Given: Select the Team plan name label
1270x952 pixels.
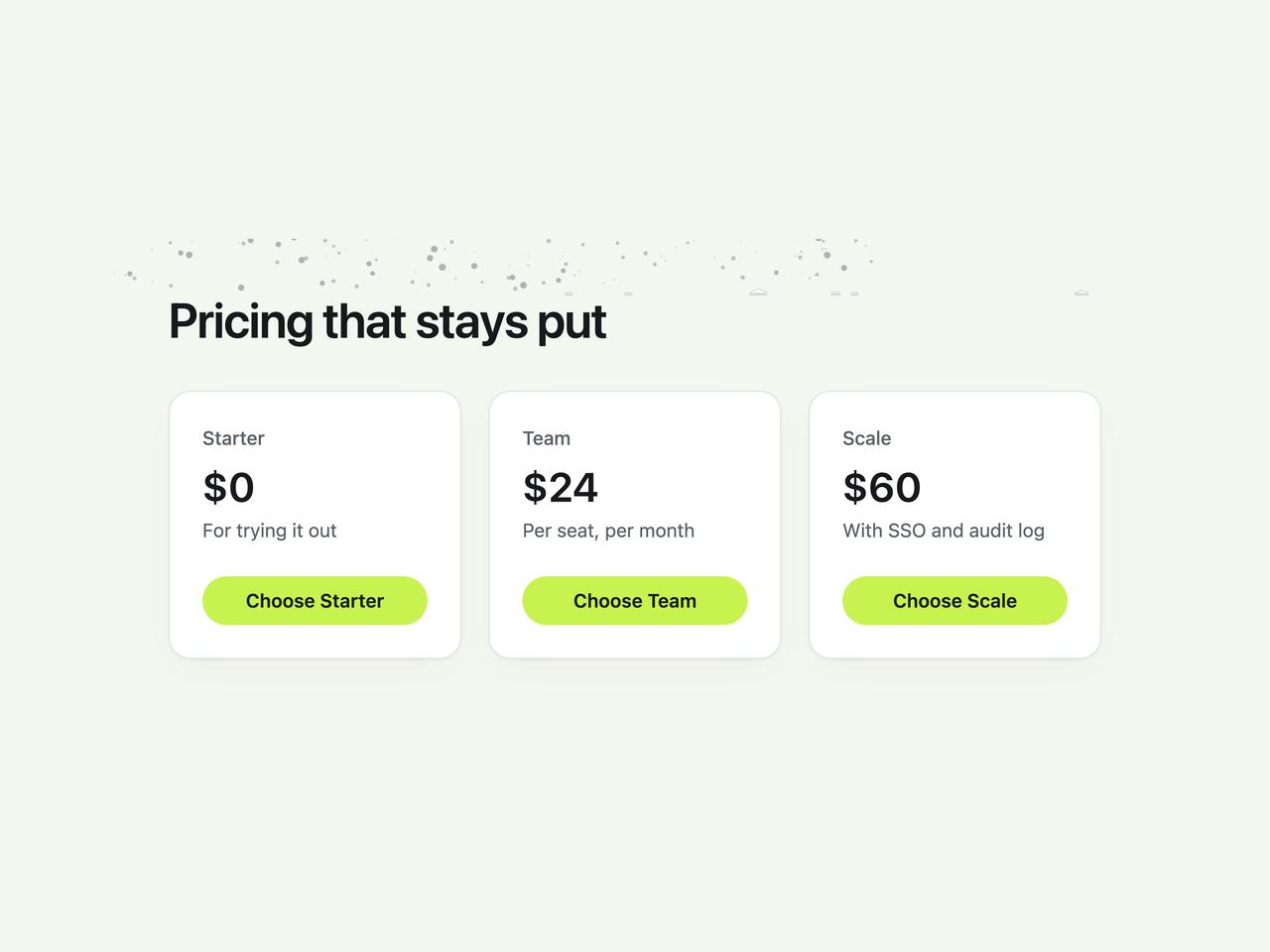Looking at the screenshot, I should tap(547, 438).
